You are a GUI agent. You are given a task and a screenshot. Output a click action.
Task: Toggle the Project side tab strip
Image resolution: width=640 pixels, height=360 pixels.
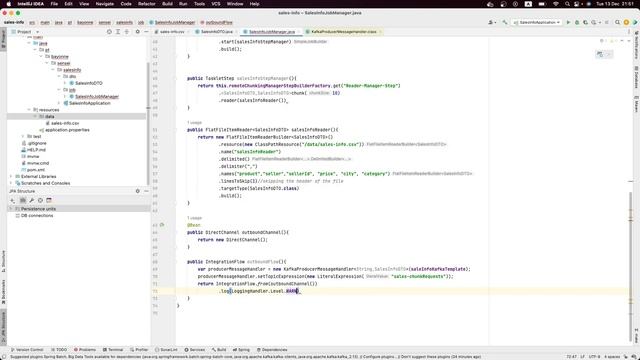pyautogui.click(x=4, y=40)
